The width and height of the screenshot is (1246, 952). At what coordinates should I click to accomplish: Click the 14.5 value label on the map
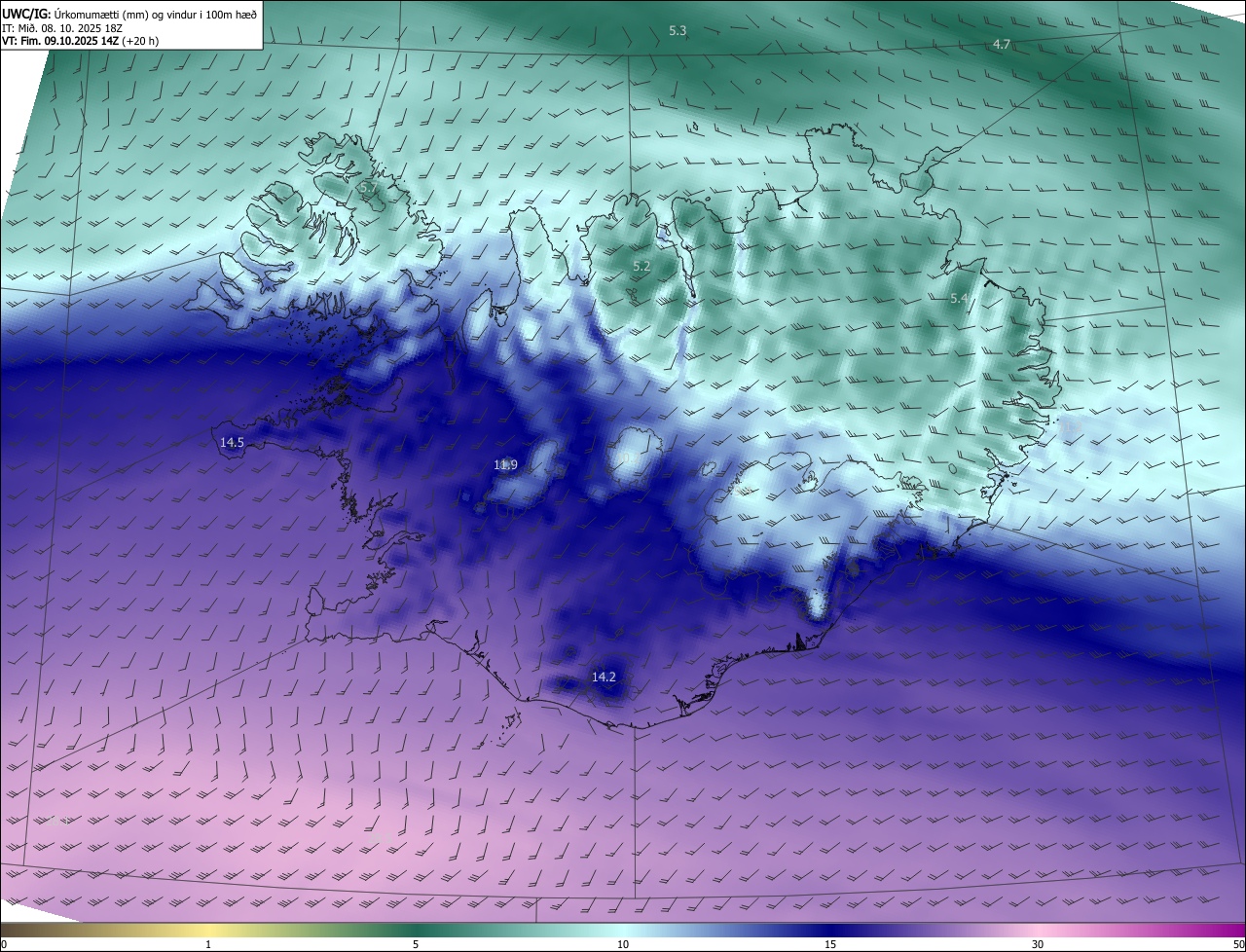[232, 442]
